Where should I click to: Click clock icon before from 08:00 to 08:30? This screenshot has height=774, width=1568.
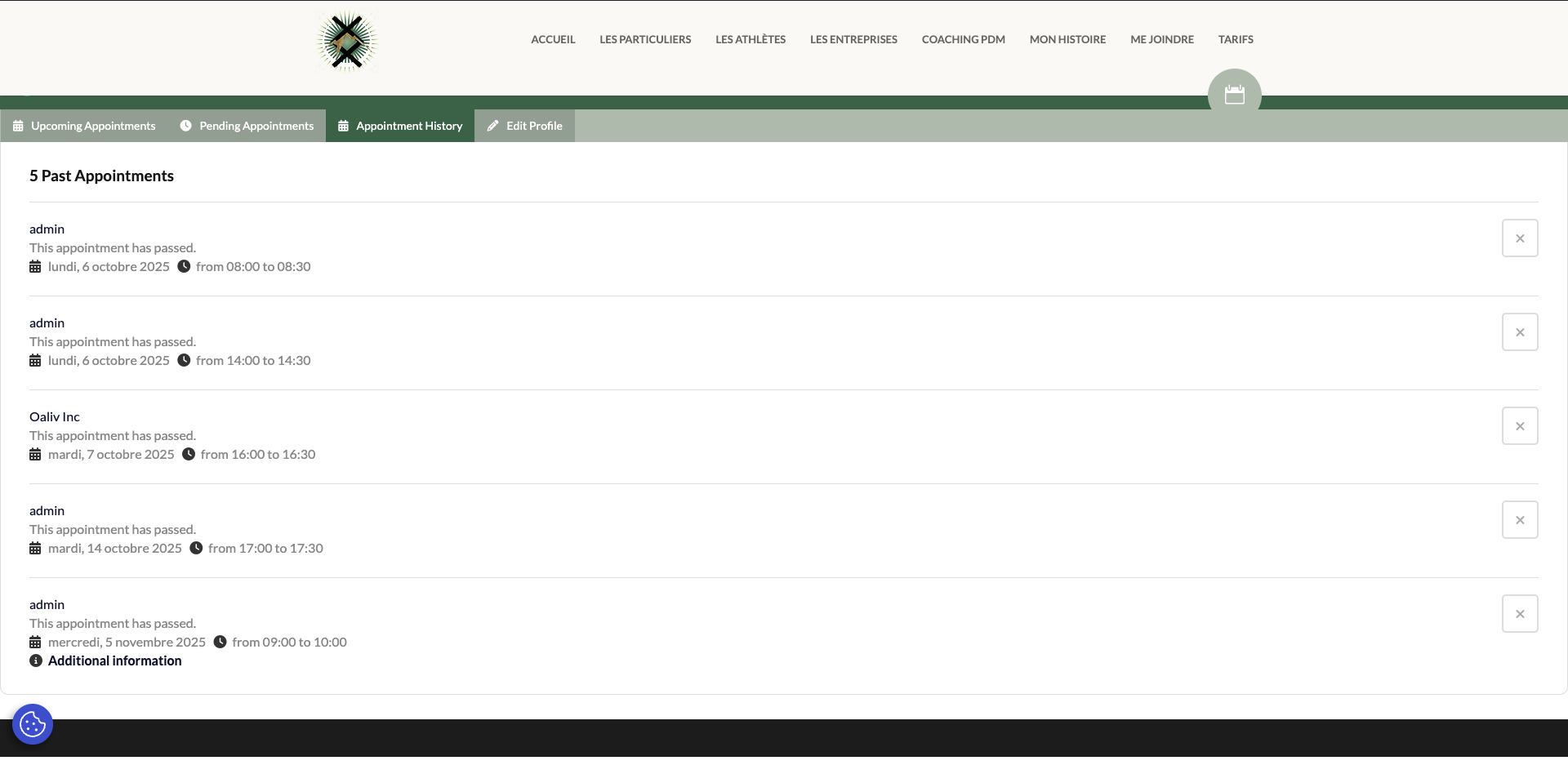(184, 266)
